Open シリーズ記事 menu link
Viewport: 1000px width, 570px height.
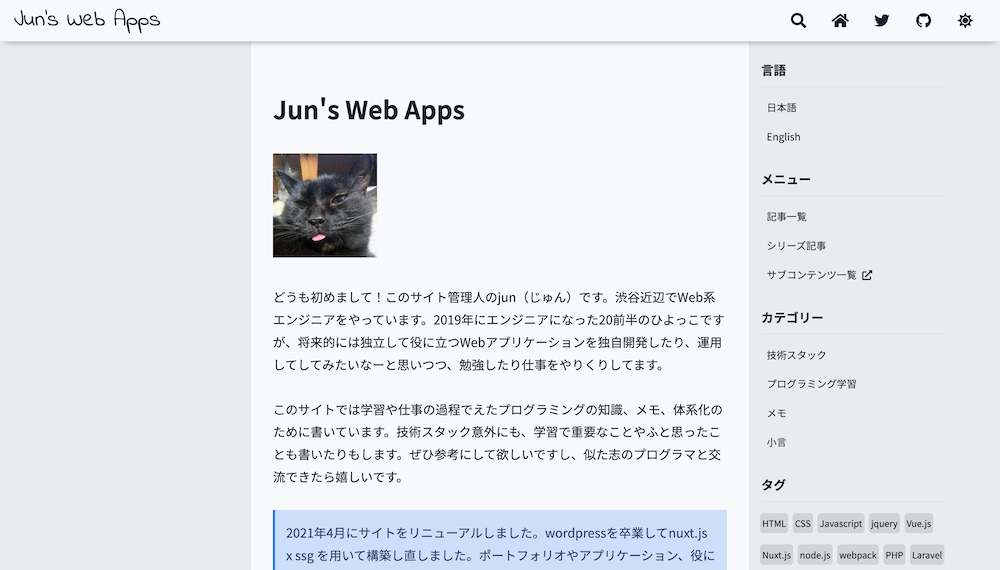[x=796, y=246]
